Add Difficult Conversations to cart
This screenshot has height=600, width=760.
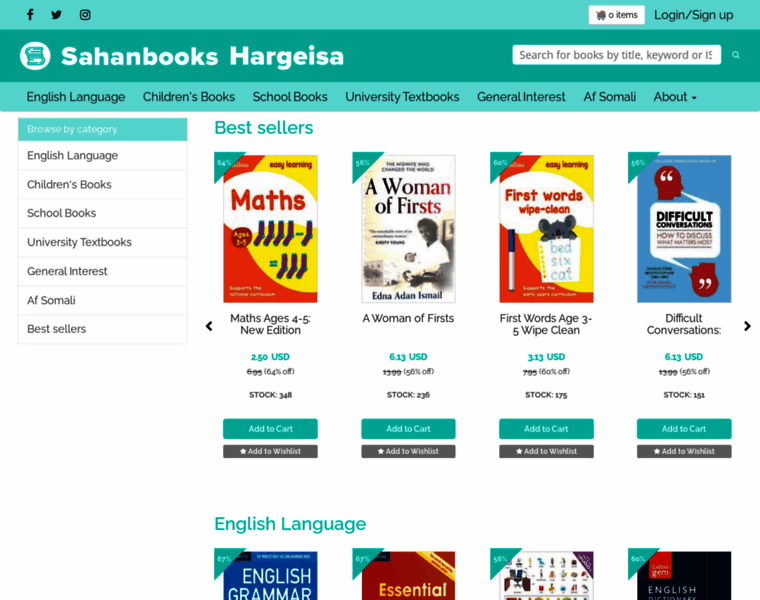pos(684,429)
